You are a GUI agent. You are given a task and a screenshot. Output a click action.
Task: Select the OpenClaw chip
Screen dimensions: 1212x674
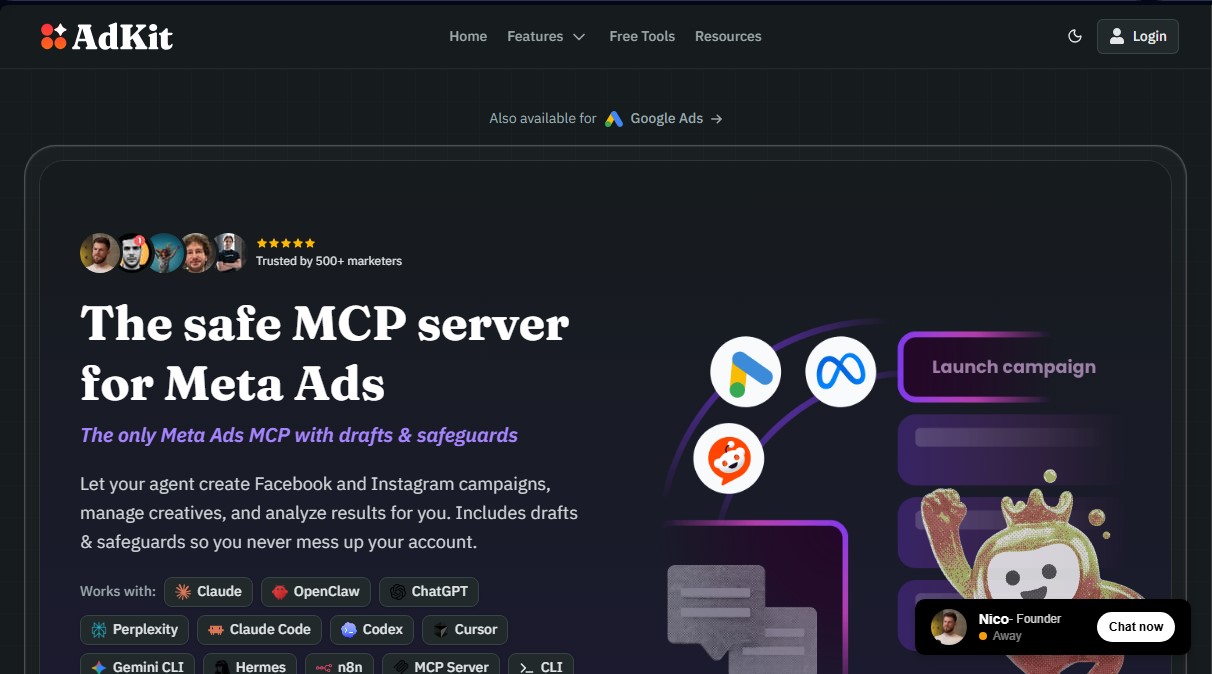click(316, 591)
